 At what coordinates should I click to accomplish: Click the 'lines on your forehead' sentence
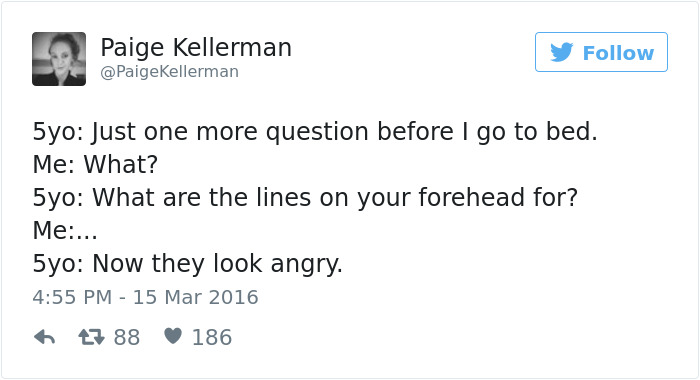point(335,197)
